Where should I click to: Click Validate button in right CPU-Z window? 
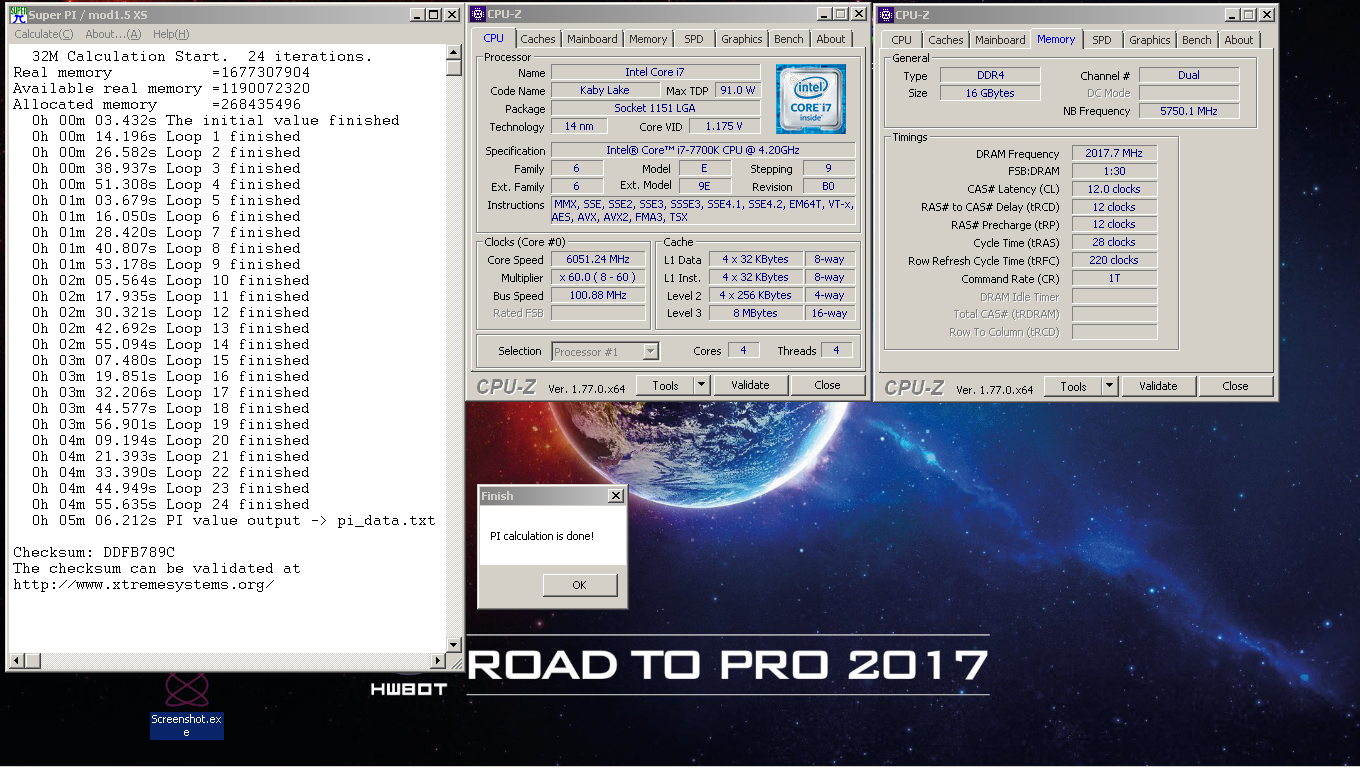[1158, 386]
